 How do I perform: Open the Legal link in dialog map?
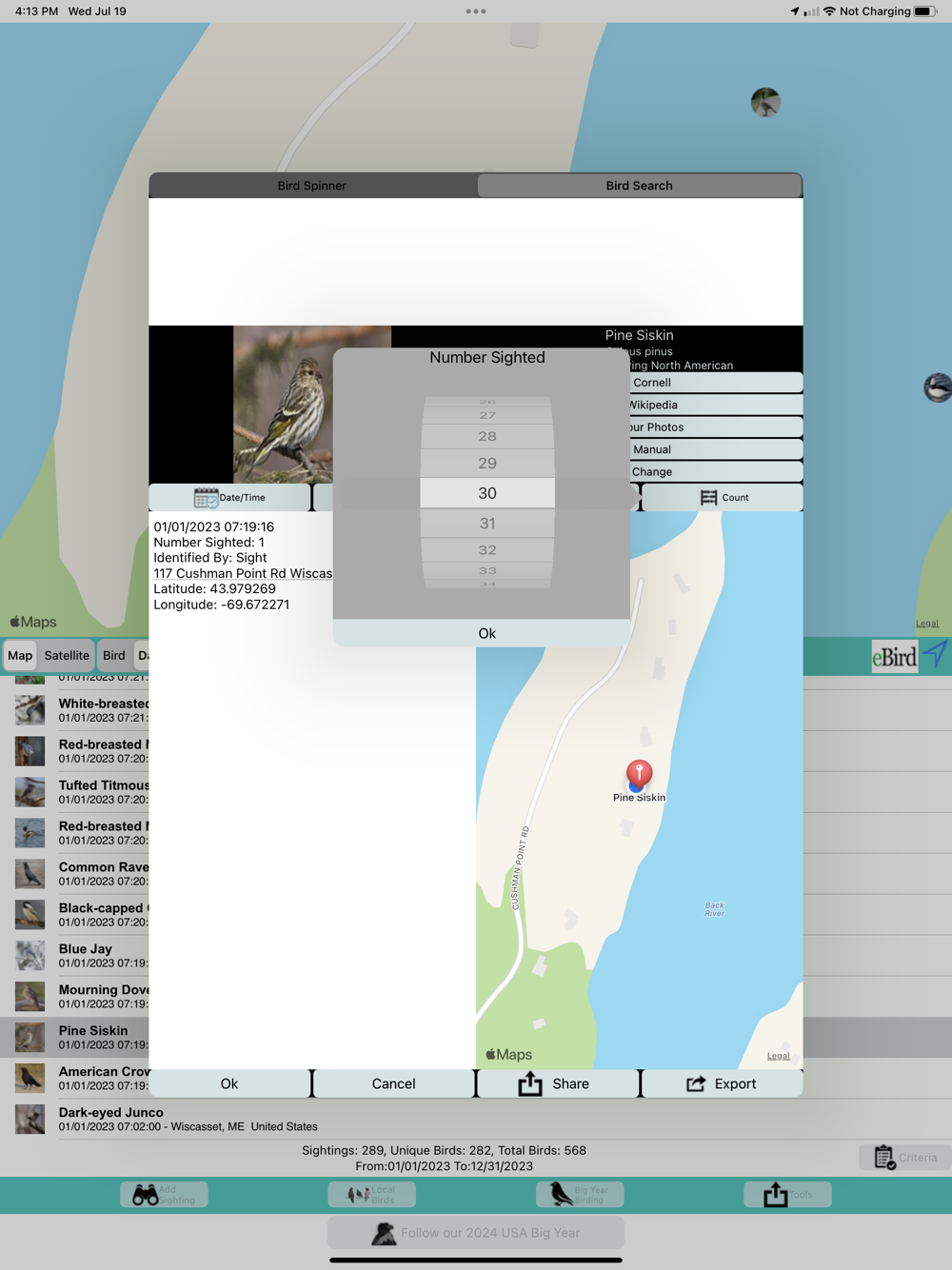779,1056
